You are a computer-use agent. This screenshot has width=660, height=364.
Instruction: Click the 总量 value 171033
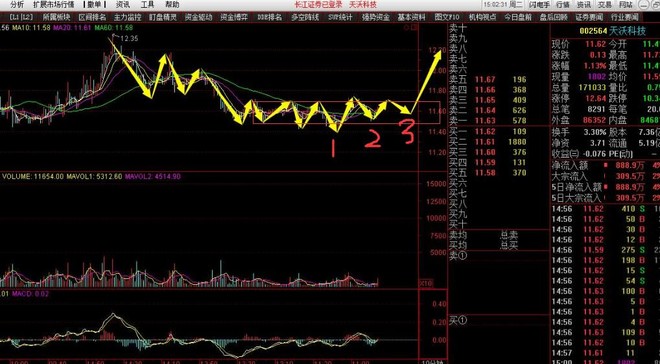coord(592,88)
